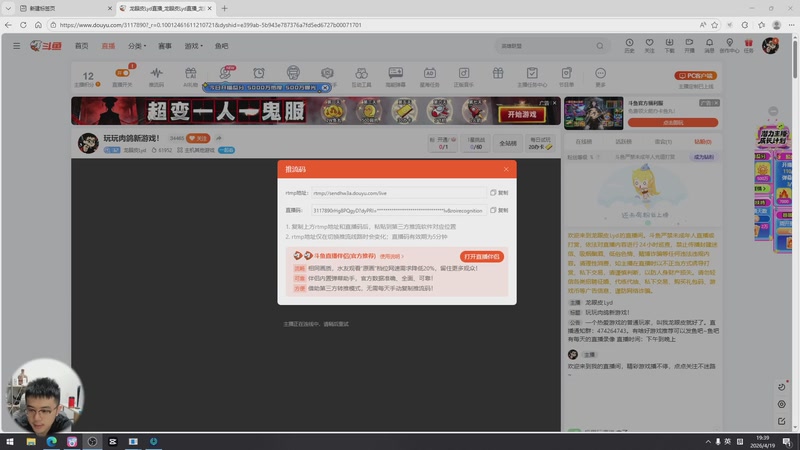Image resolution: width=800 pixels, height=450 pixels.
Task: Close the 5000万 promo tooltip
Action: 325,88
